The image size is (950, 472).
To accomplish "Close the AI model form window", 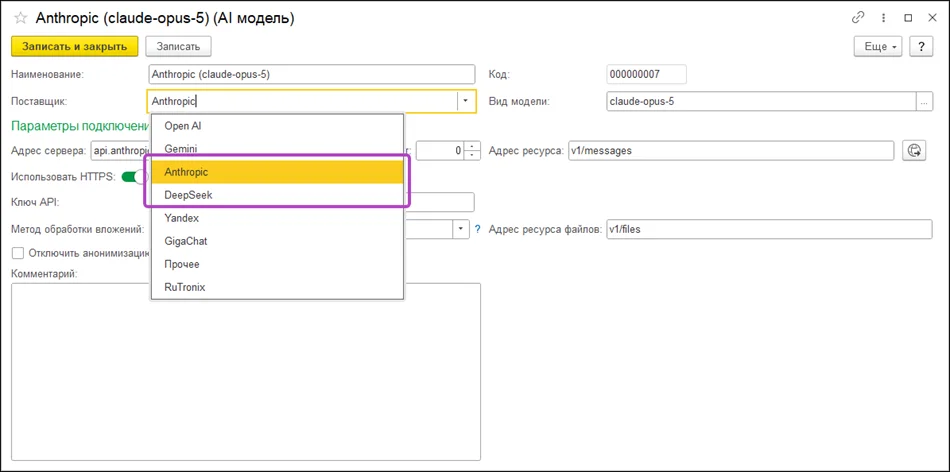I will click(x=933, y=18).
